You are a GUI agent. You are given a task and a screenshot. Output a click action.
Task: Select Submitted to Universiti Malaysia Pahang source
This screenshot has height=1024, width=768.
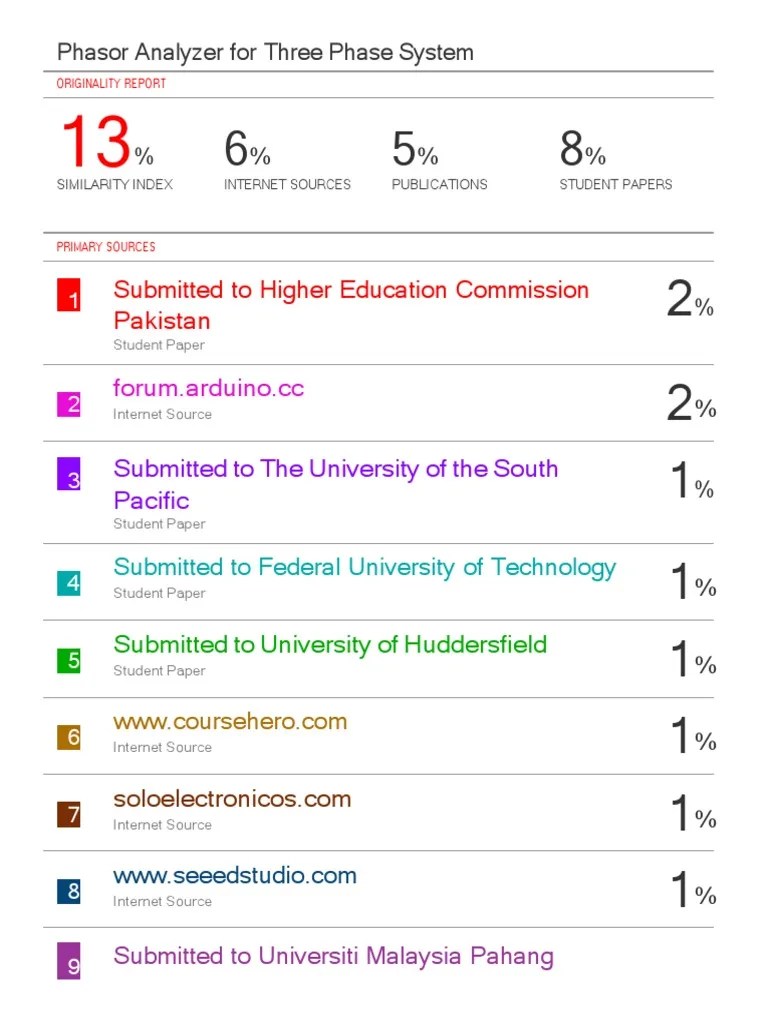tap(333, 956)
